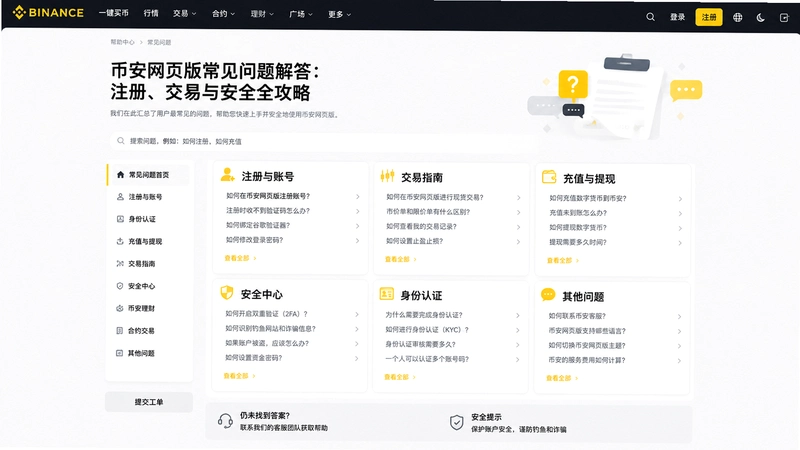Open question 如何进行身份认证 (KYC)?
This screenshot has height=450, width=800.
[427, 330]
